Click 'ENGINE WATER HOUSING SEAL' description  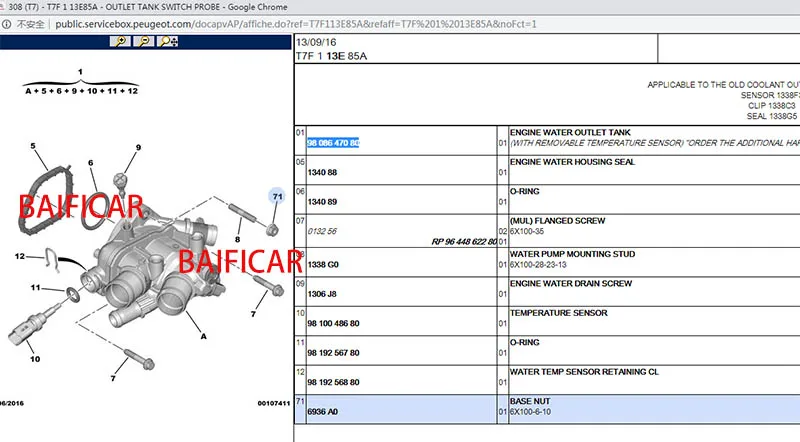point(572,162)
